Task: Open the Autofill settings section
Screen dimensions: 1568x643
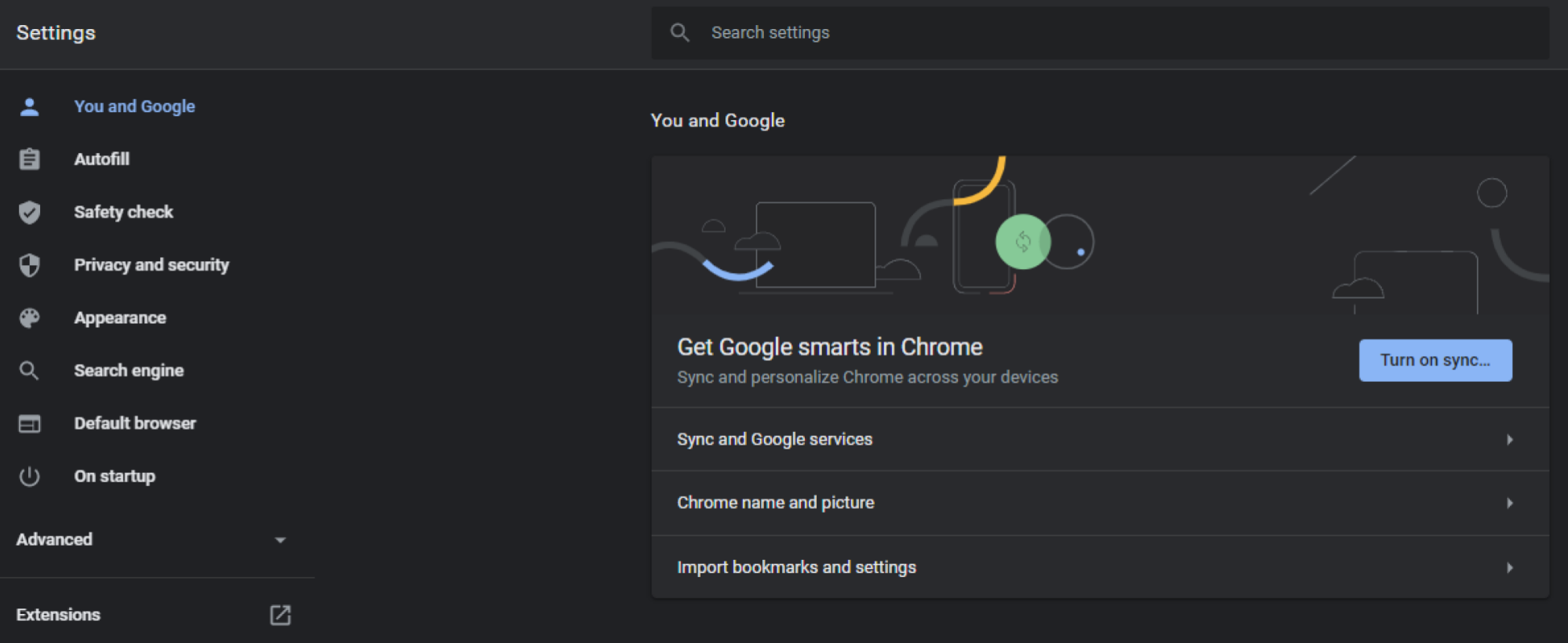Action: tap(102, 159)
